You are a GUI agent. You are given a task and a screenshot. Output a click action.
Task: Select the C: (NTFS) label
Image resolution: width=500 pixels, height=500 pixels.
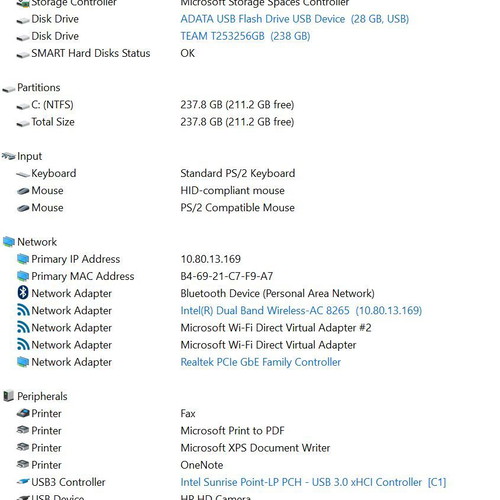52,105
